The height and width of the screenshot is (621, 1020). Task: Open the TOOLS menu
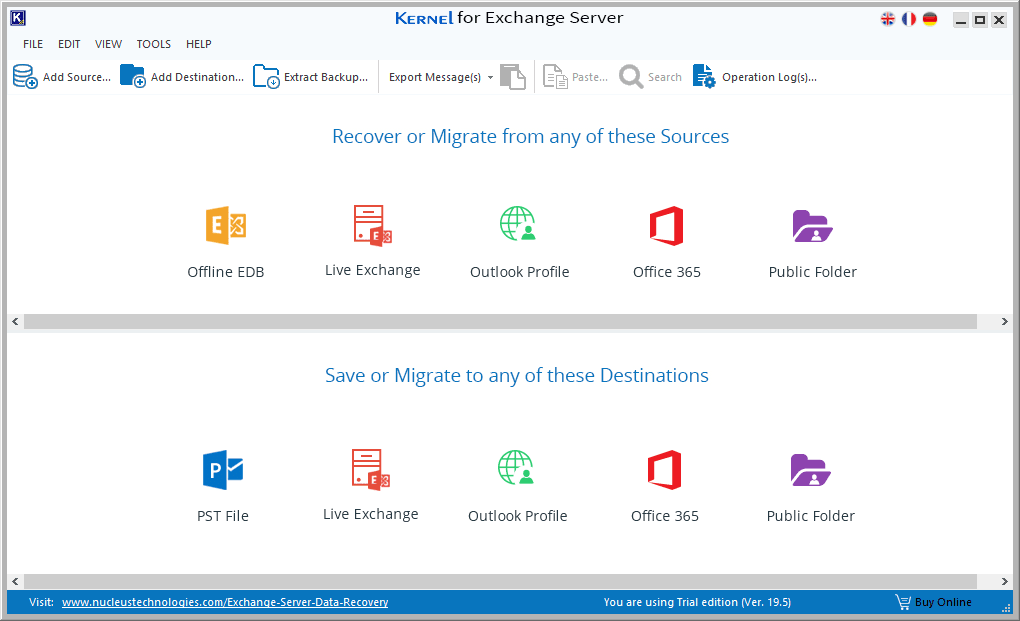[x=154, y=44]
